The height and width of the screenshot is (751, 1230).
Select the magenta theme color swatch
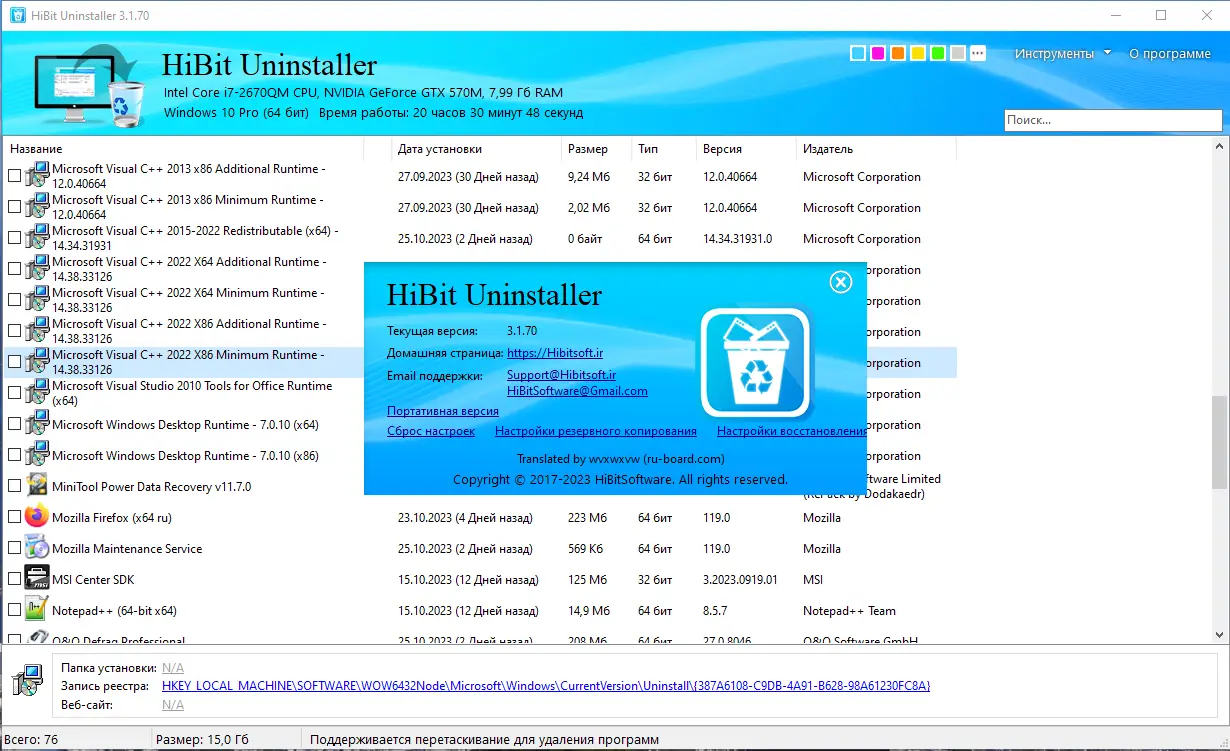(878, 53)
